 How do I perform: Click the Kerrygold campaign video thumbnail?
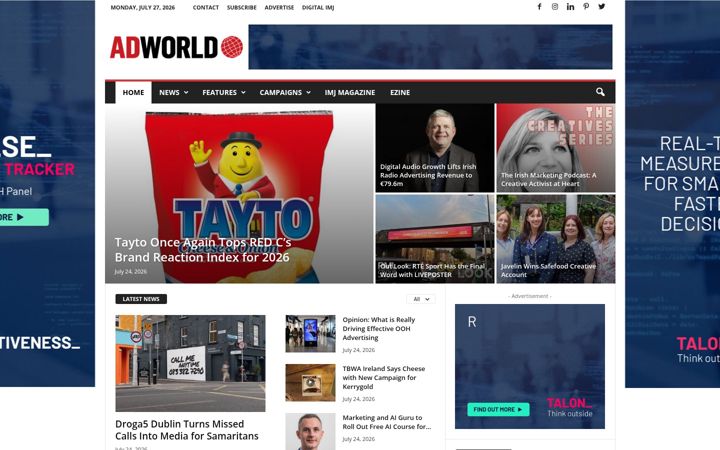click(310, 382)
